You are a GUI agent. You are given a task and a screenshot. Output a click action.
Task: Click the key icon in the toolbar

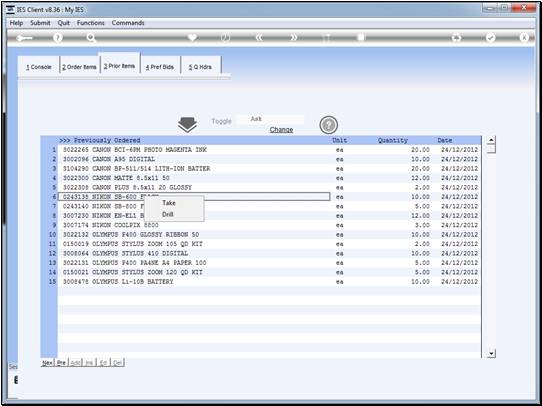[x=24, y=38]
